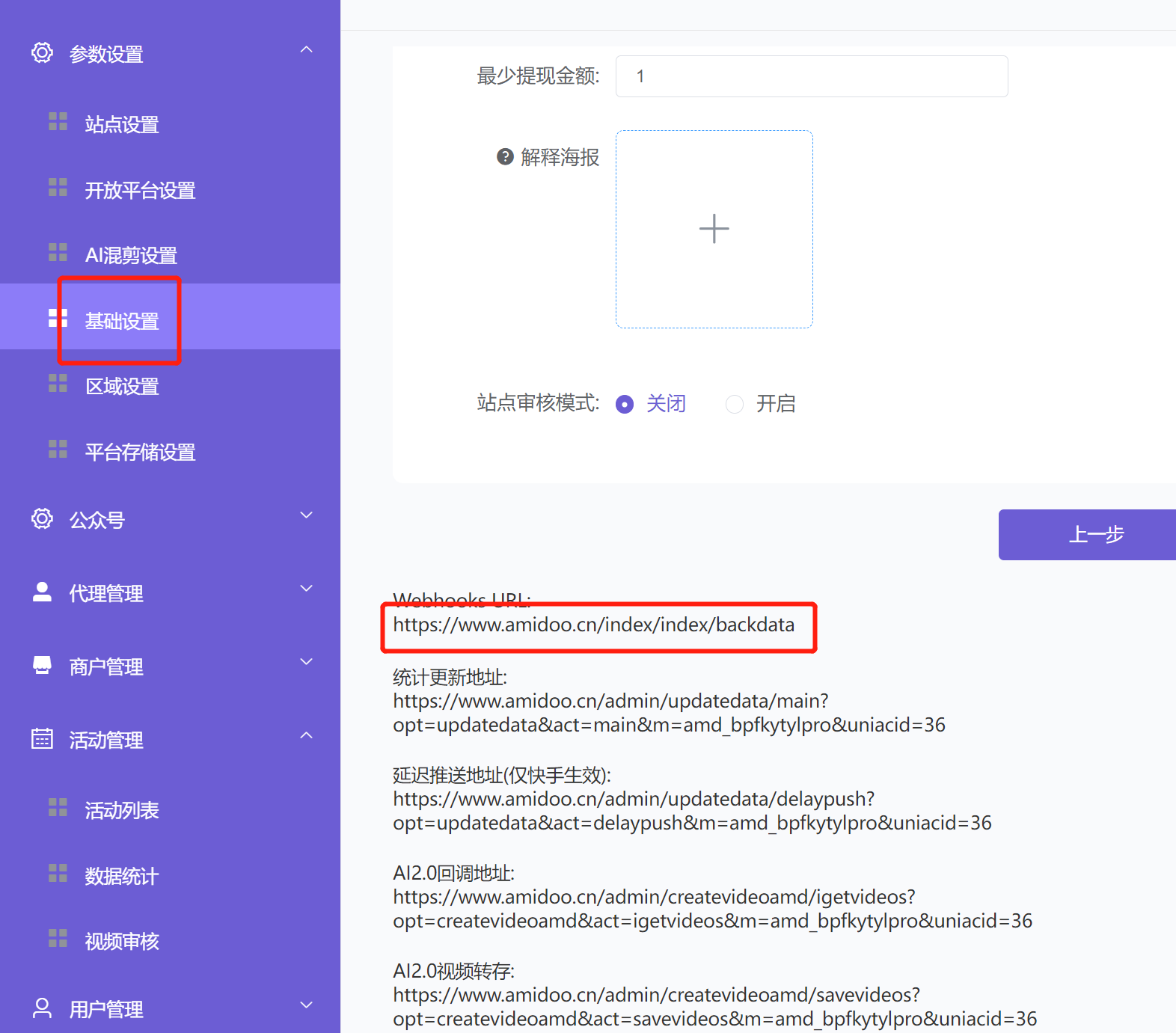Click the grid icon next to 站点设置
The height and width of the screenshot is (1033, 1176).
58,121
